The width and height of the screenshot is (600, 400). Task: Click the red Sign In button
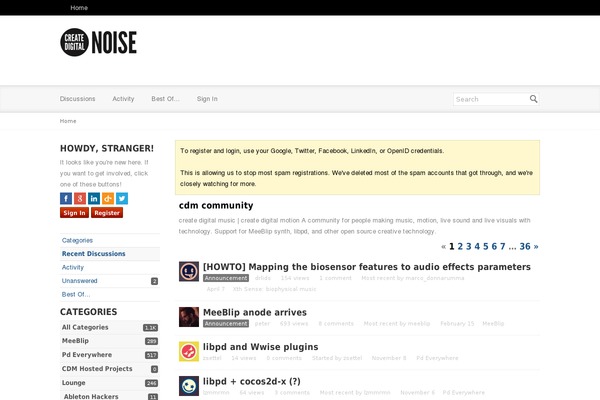point(74,213)
